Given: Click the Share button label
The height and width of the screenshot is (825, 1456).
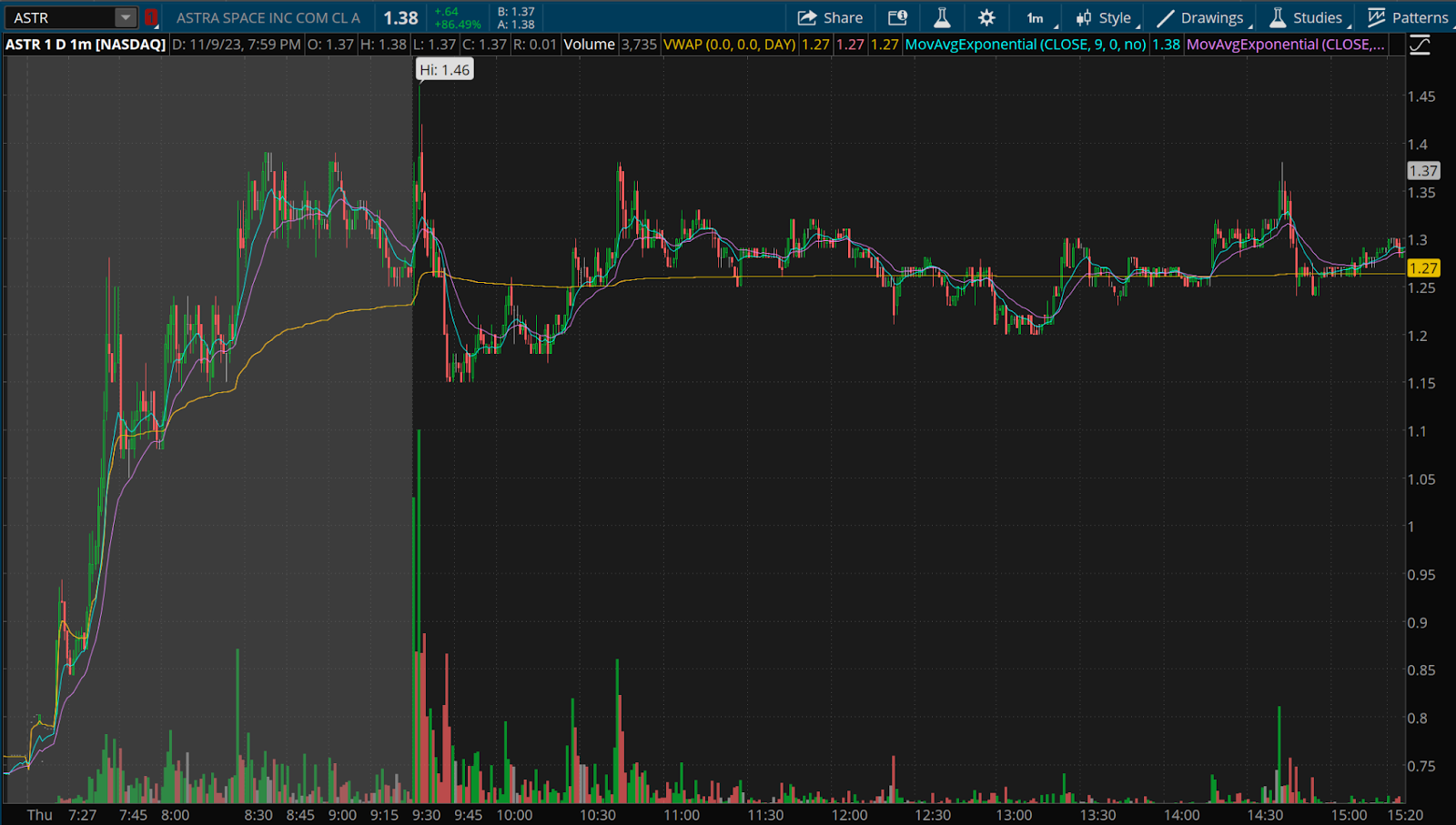Looking at the screenshot, I should (843, 18).
